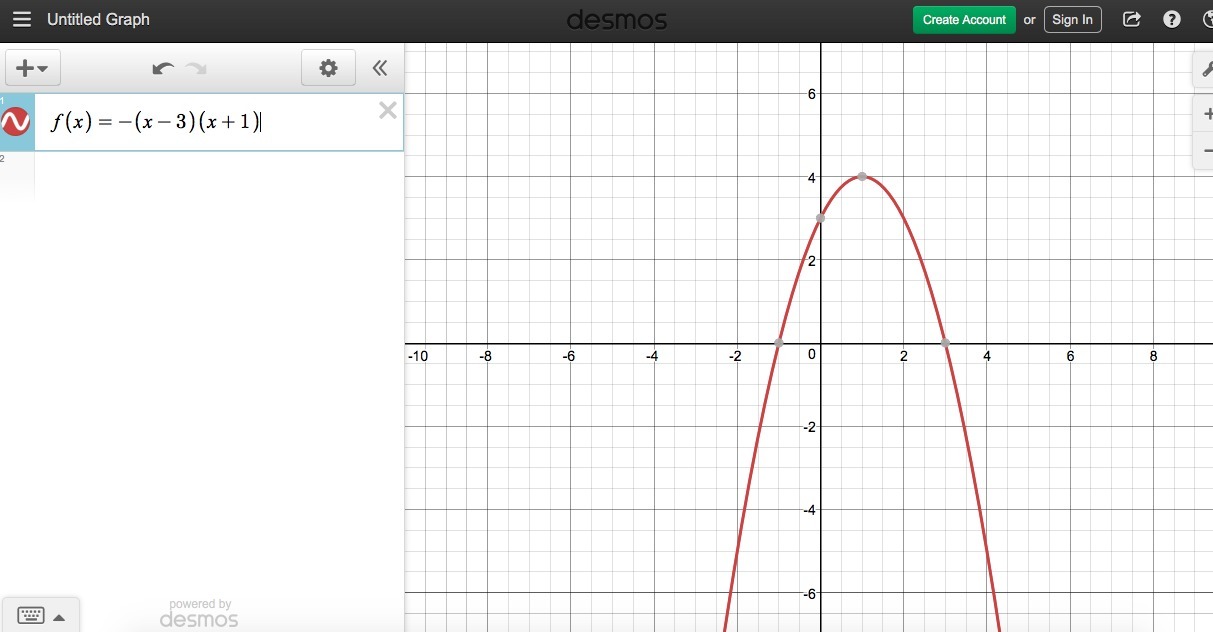Undo the last action
This screenshot has width=1213, height=632.
[163, 68]
